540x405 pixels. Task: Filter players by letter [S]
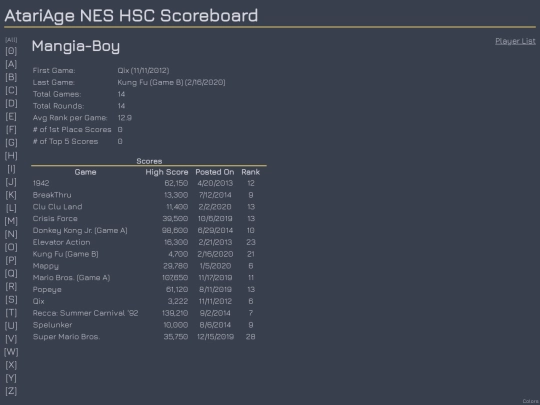point(11,300)
